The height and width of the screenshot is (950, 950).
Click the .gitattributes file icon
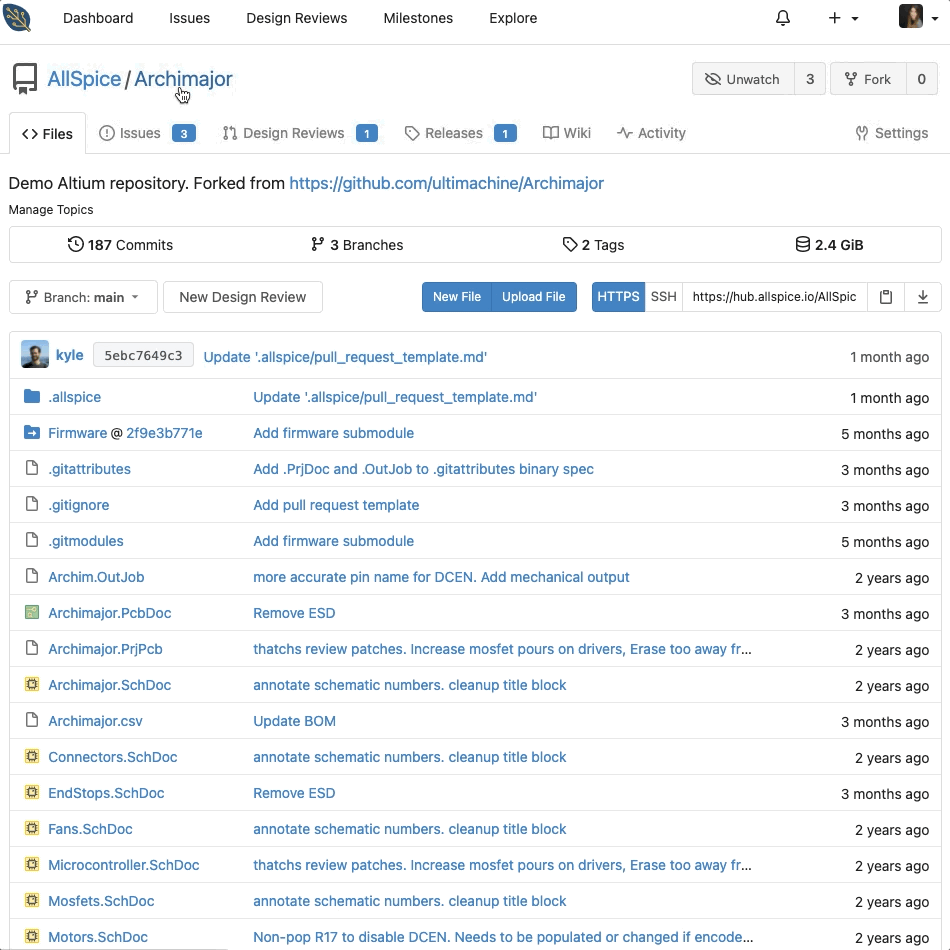32,468
